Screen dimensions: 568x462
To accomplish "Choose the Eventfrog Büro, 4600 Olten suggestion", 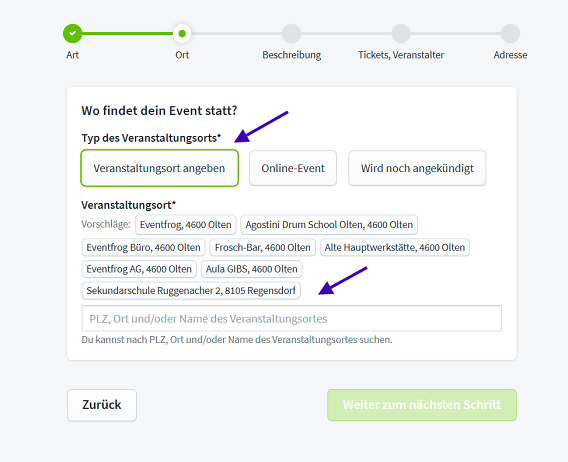I will point(143,247).
